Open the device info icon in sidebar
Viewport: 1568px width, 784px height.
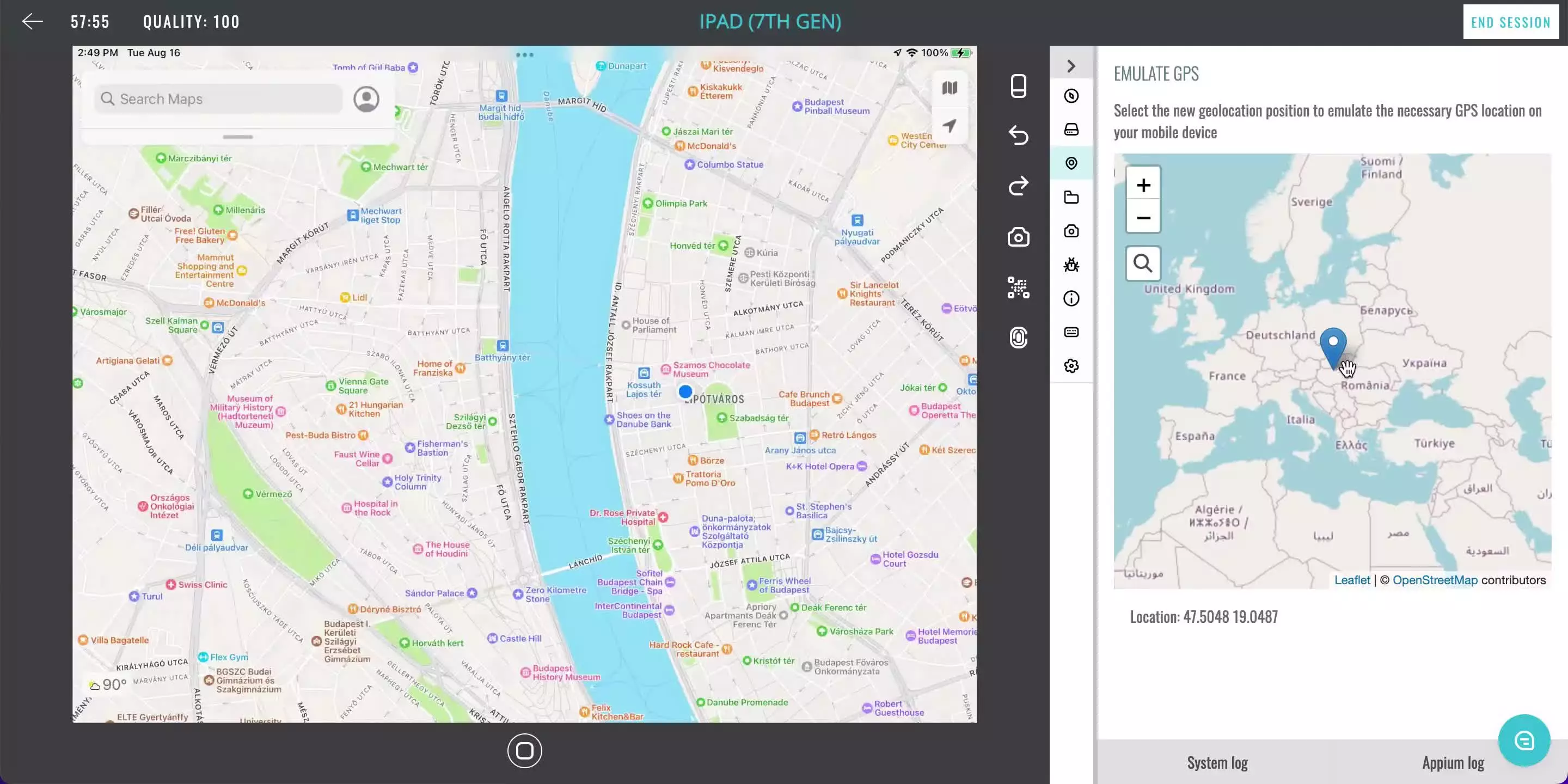point(1071,298)
